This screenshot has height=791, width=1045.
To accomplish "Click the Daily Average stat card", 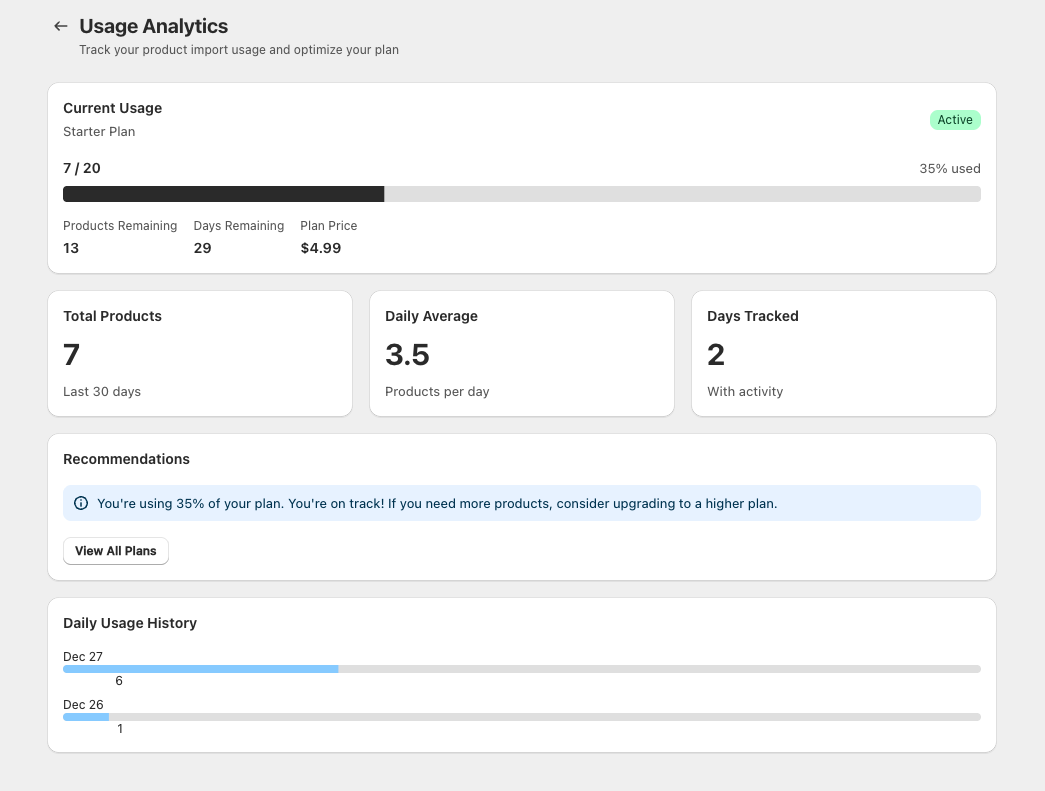I will 521,353.
